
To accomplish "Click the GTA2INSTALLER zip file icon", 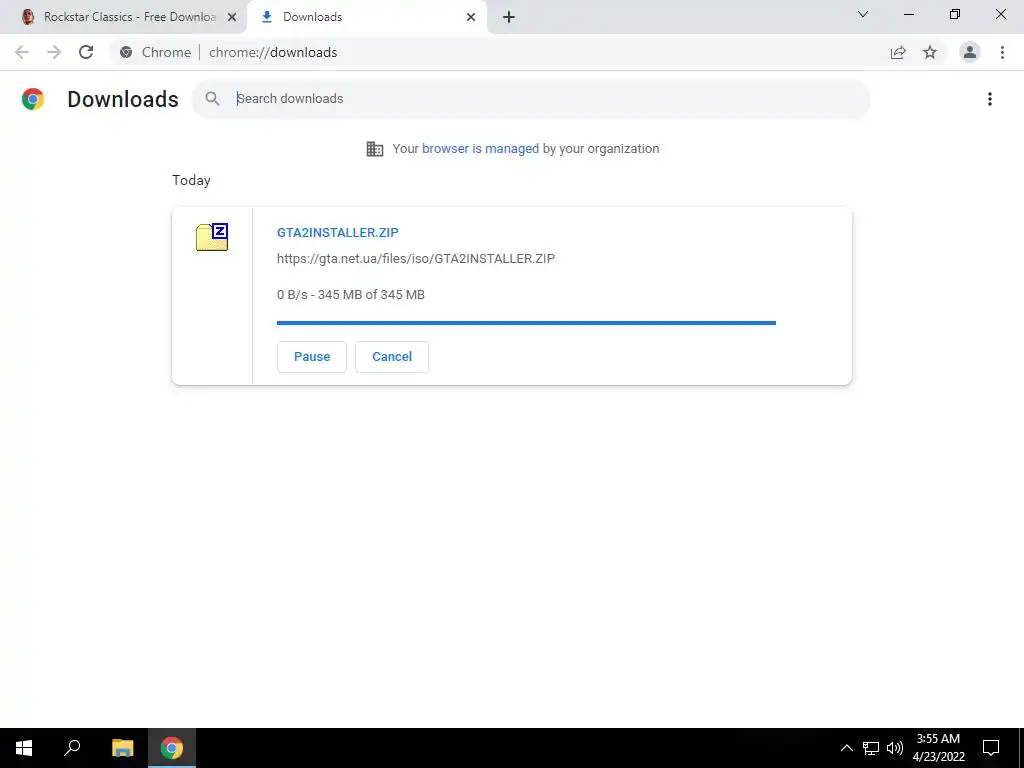I will 212,237.
